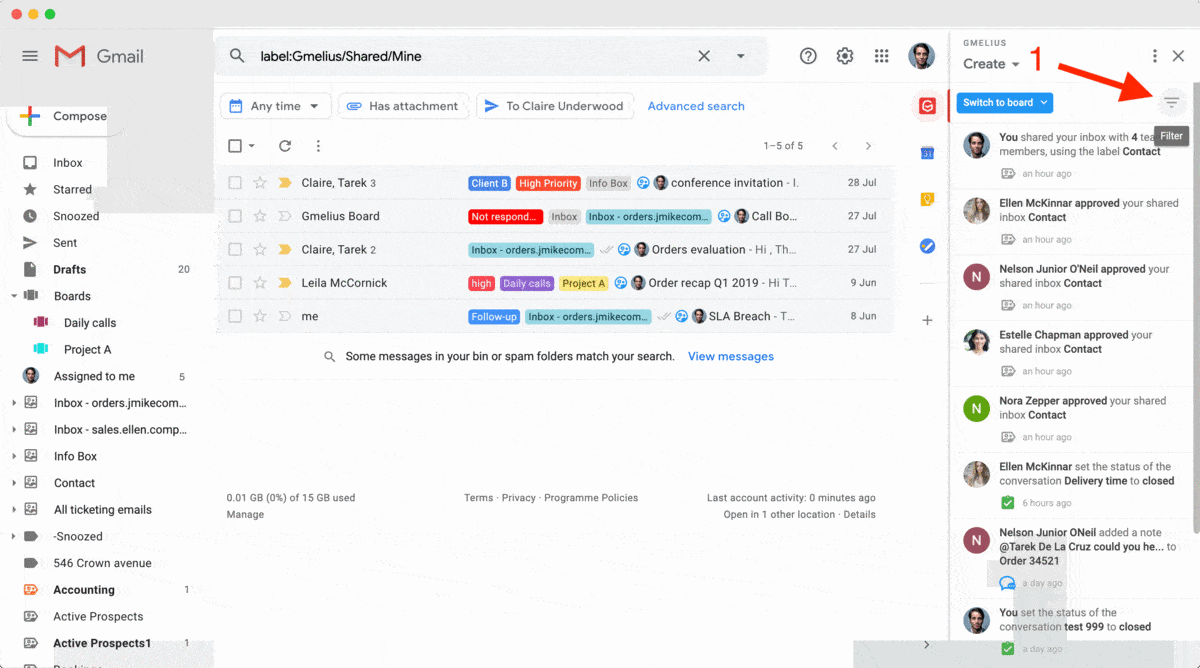Screen dimensions: 1200x668
Task: Expand the Contact label
Action: pos(14,483)
